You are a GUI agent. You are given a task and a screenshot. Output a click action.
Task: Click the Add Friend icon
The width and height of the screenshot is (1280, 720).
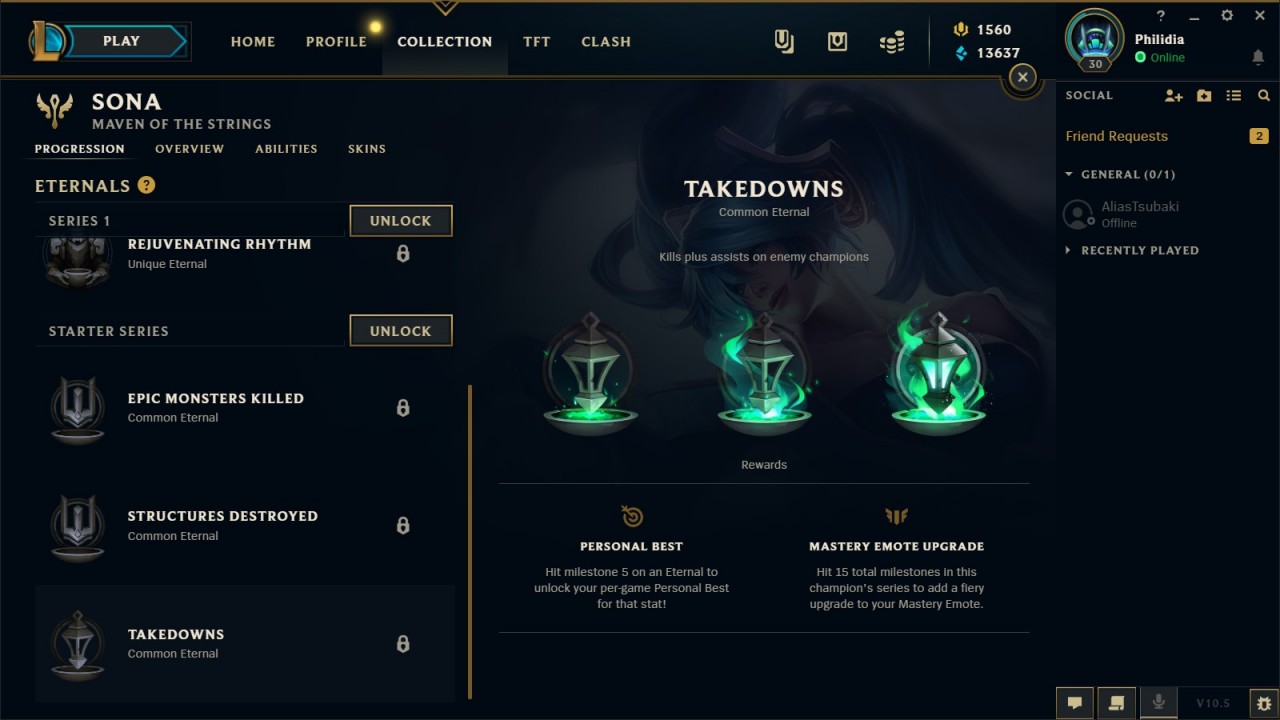point(1174,95)
